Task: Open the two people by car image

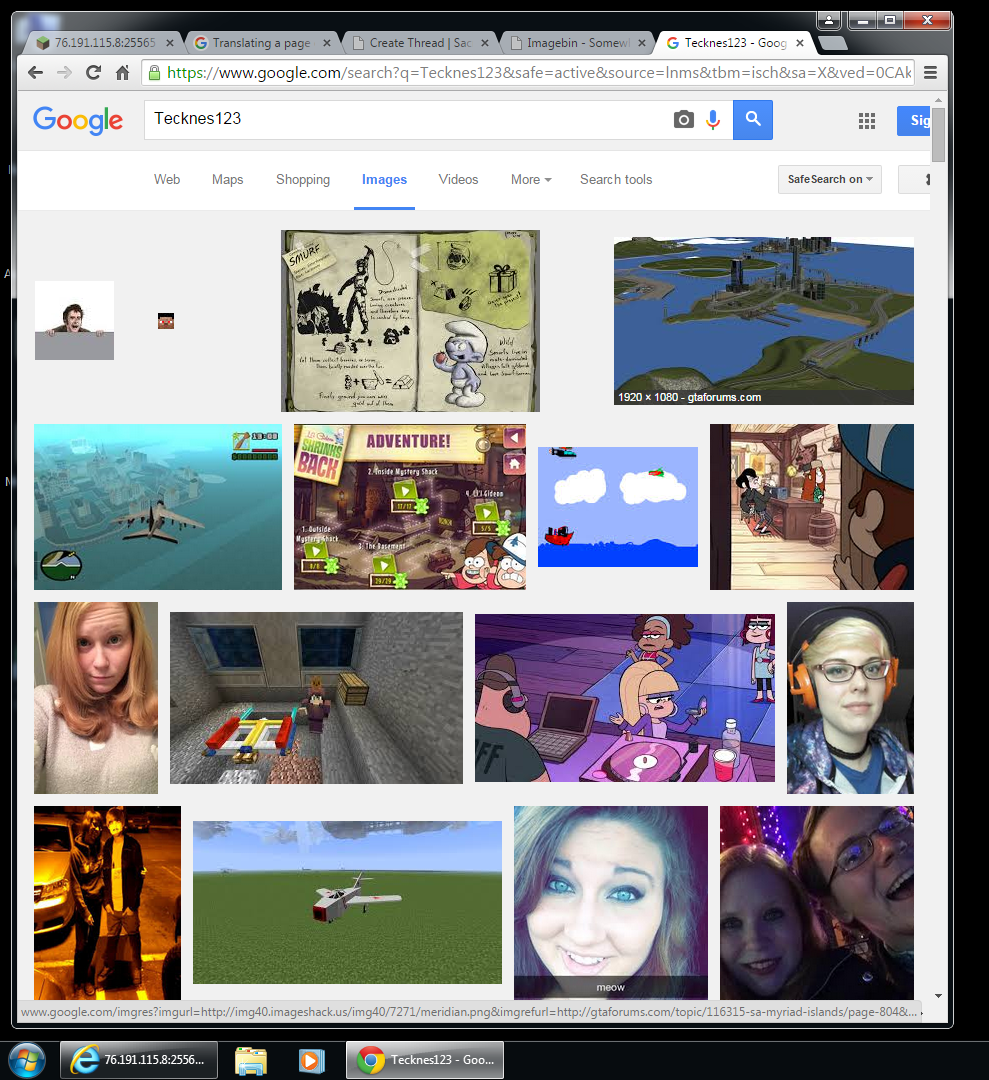Action: pyautogui.click(x=107, y=902)
